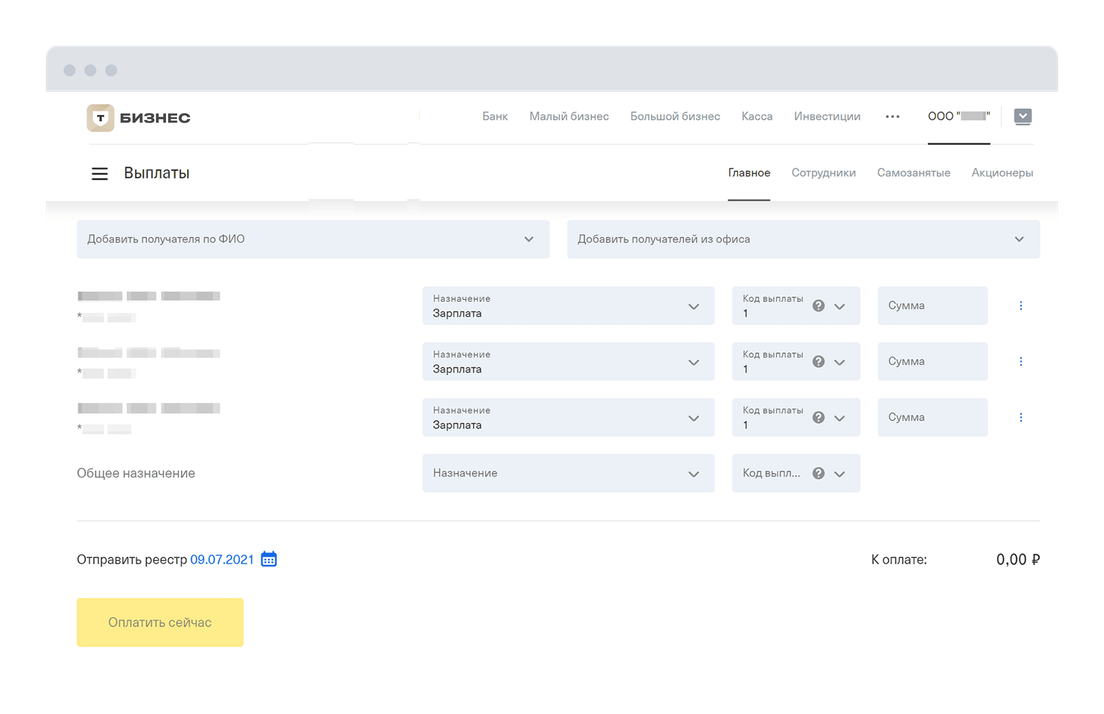Open Инвестиции in the top navigation
Screen dimensions: 1104x714
(827, 117)
